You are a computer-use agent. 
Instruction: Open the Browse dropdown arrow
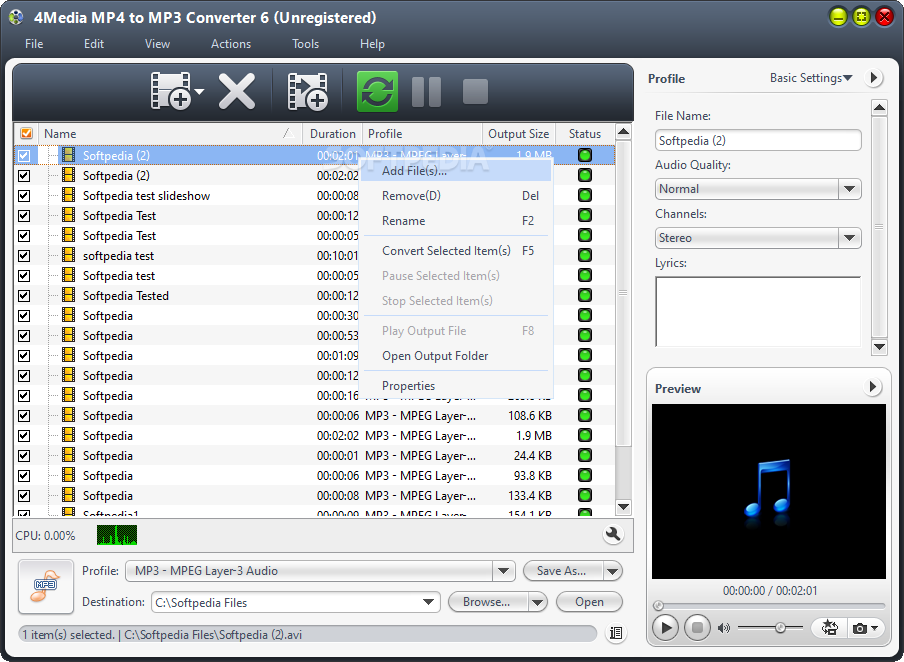[x=537, y=602]
